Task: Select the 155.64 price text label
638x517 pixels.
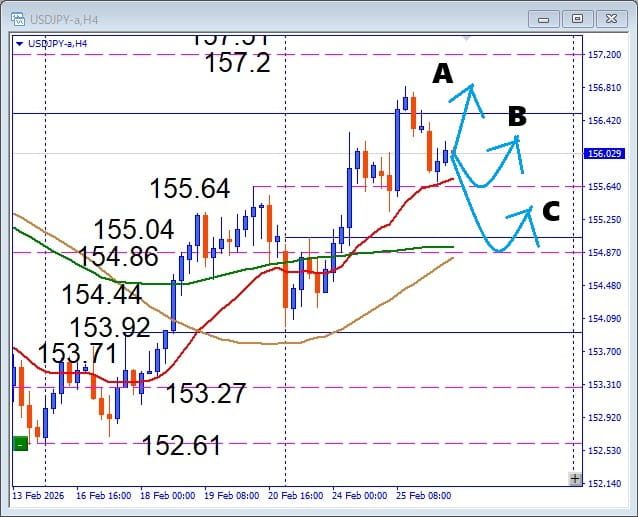Action: (x=190, y=189)
